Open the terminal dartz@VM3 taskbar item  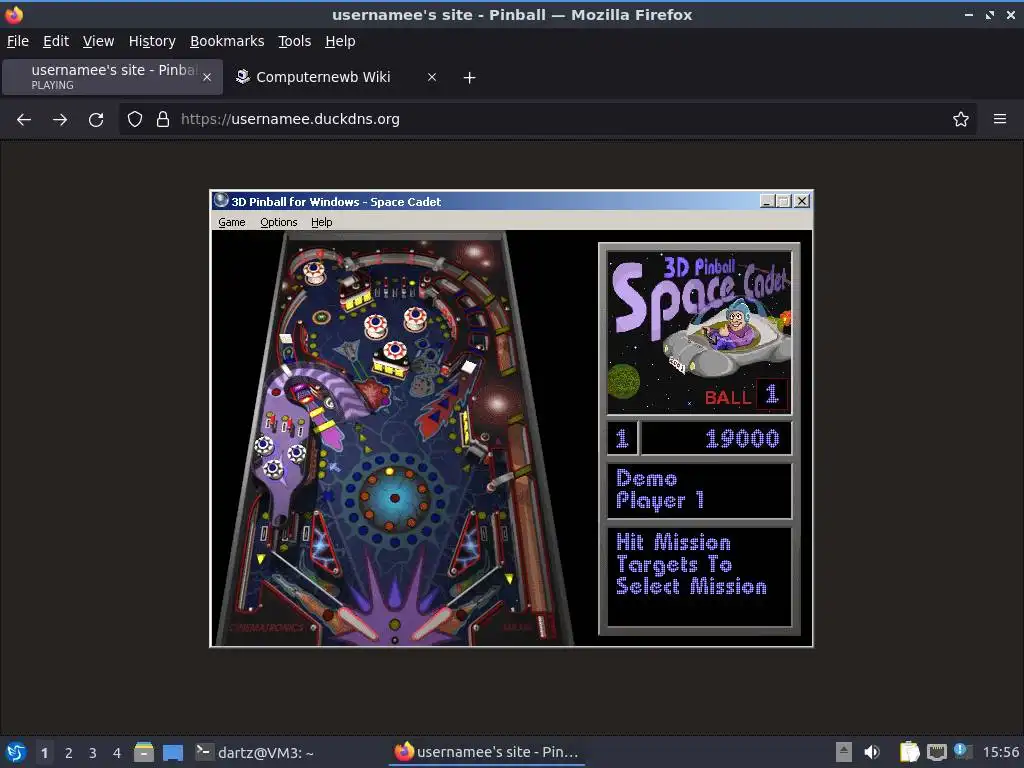tap(255, 752)
